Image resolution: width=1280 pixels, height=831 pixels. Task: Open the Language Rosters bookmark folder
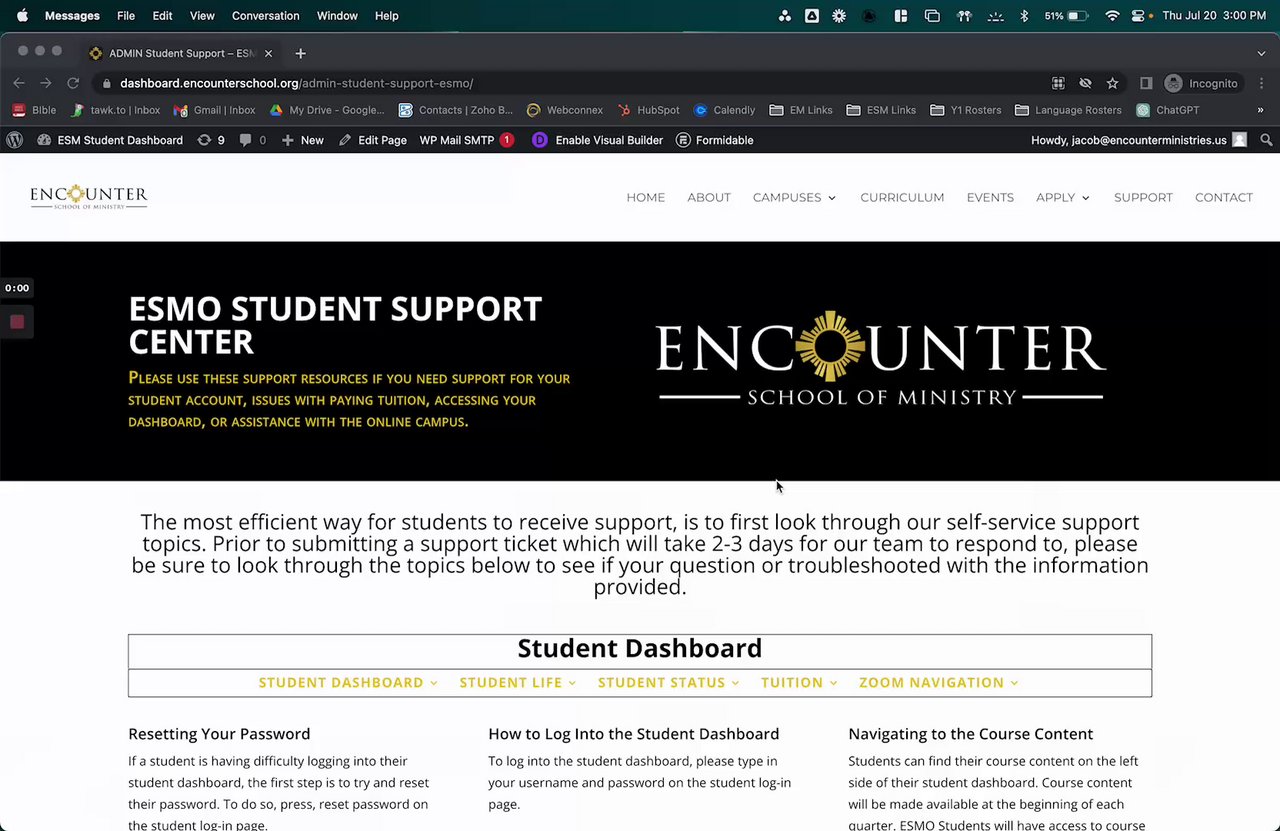[x=1068, y=110]
